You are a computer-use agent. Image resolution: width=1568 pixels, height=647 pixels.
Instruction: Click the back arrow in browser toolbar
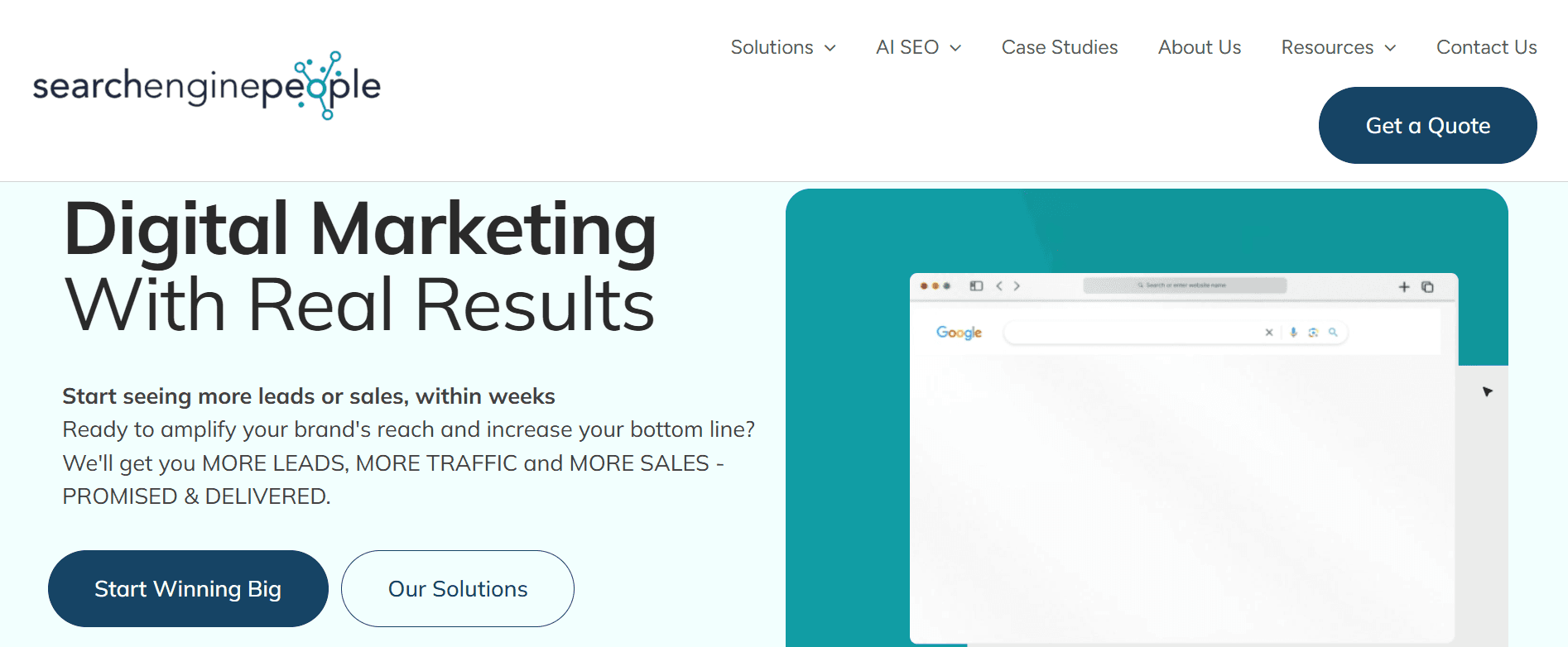[998, 285]
